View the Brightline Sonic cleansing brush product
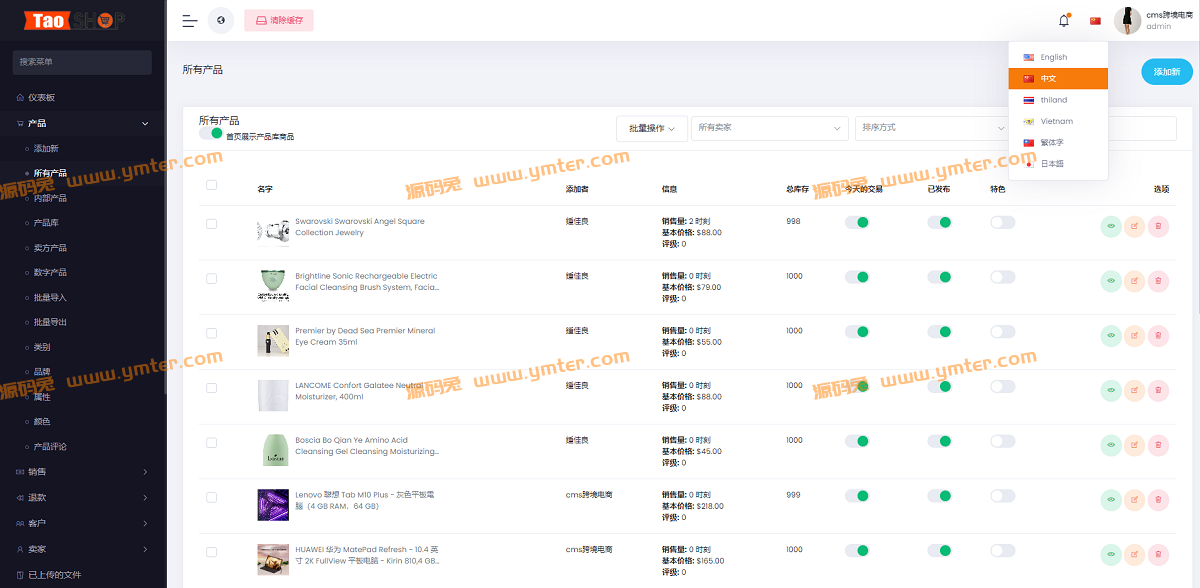Screen dimensions: 1200x588 coord(1111,282)
